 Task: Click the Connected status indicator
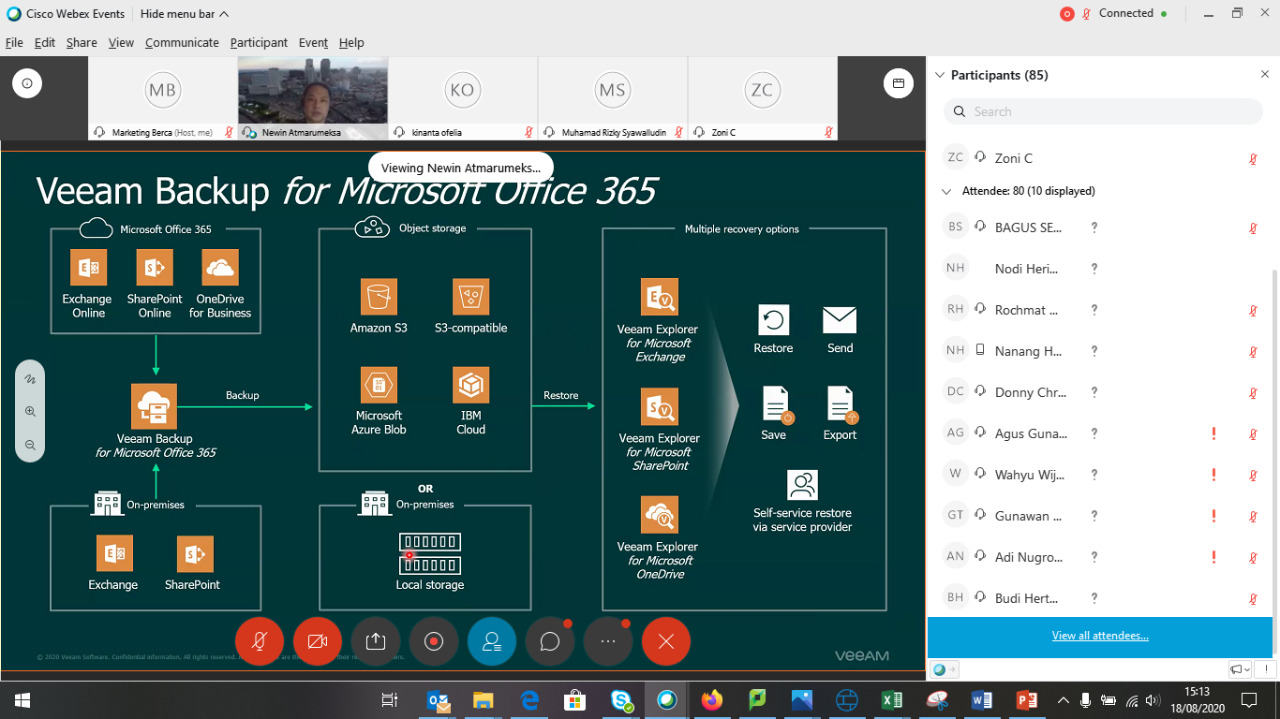tap(1132, 14)
